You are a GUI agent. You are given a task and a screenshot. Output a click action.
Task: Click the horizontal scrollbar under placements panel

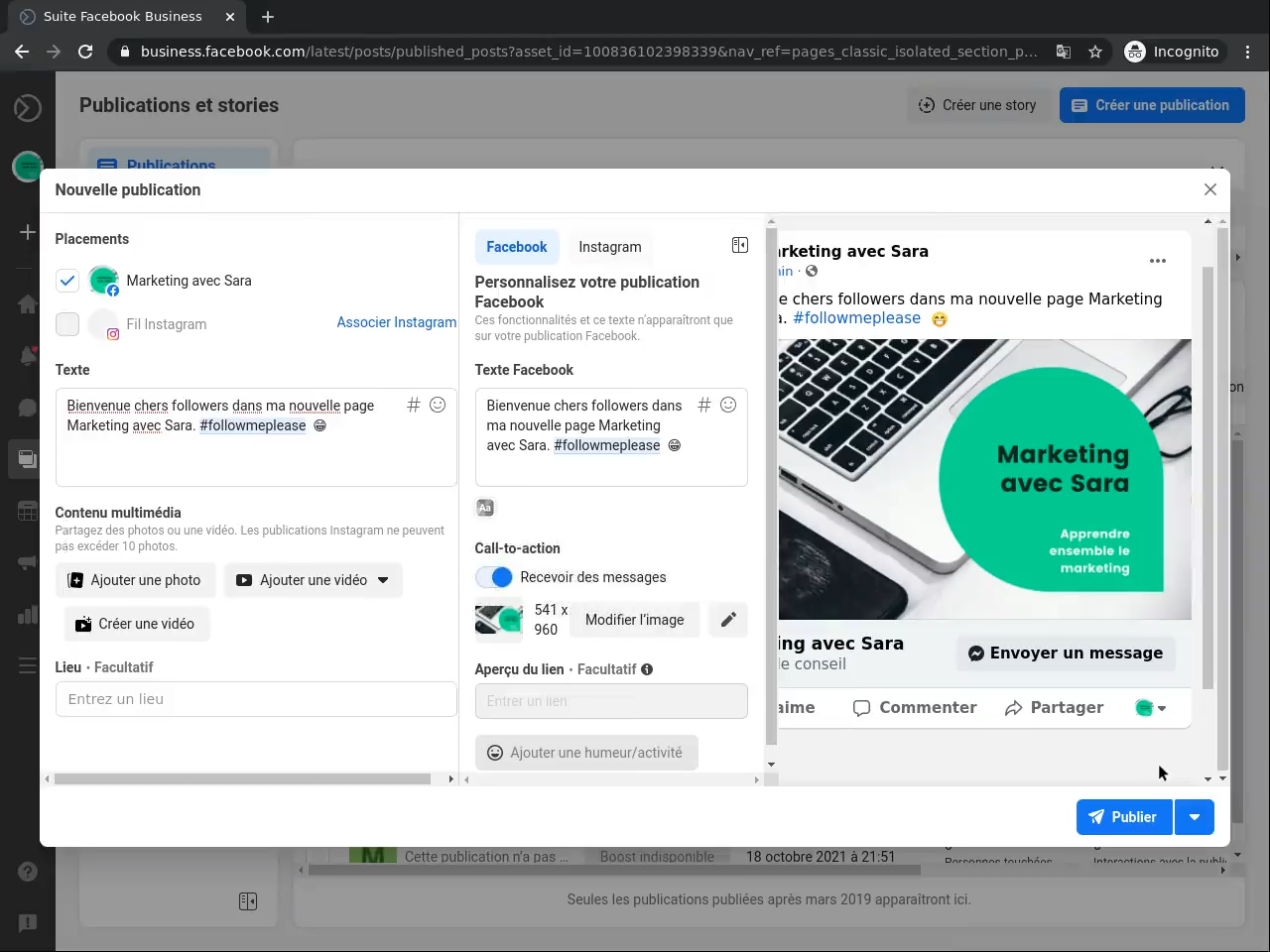pos(243,779)
